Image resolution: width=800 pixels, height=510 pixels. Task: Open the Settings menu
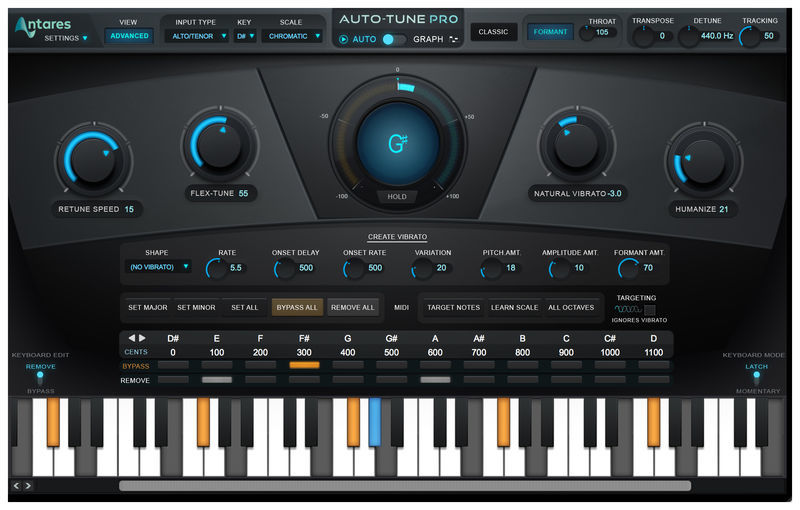click(x=65, y=38)
